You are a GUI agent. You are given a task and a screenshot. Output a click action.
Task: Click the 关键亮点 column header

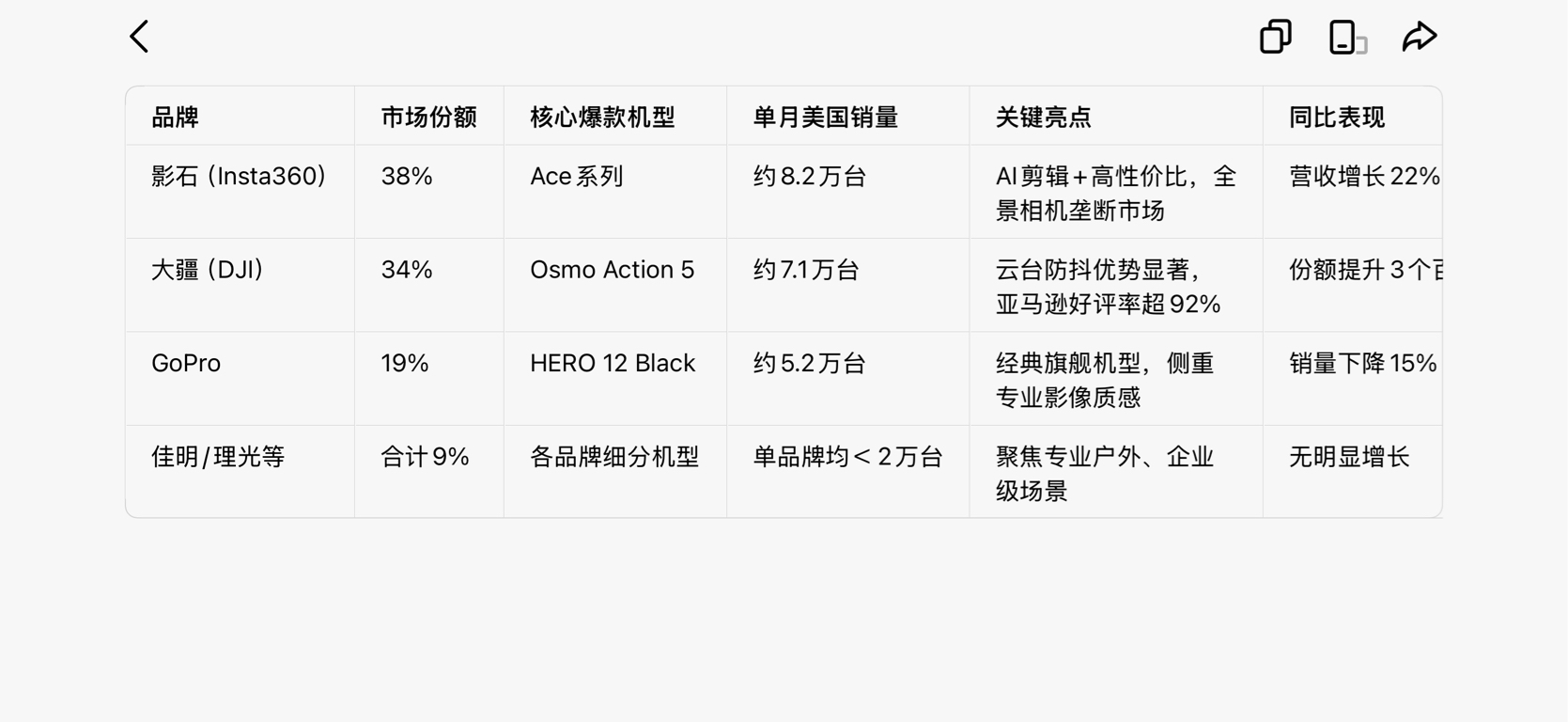pyautogui.click(x=1043, y=118)
